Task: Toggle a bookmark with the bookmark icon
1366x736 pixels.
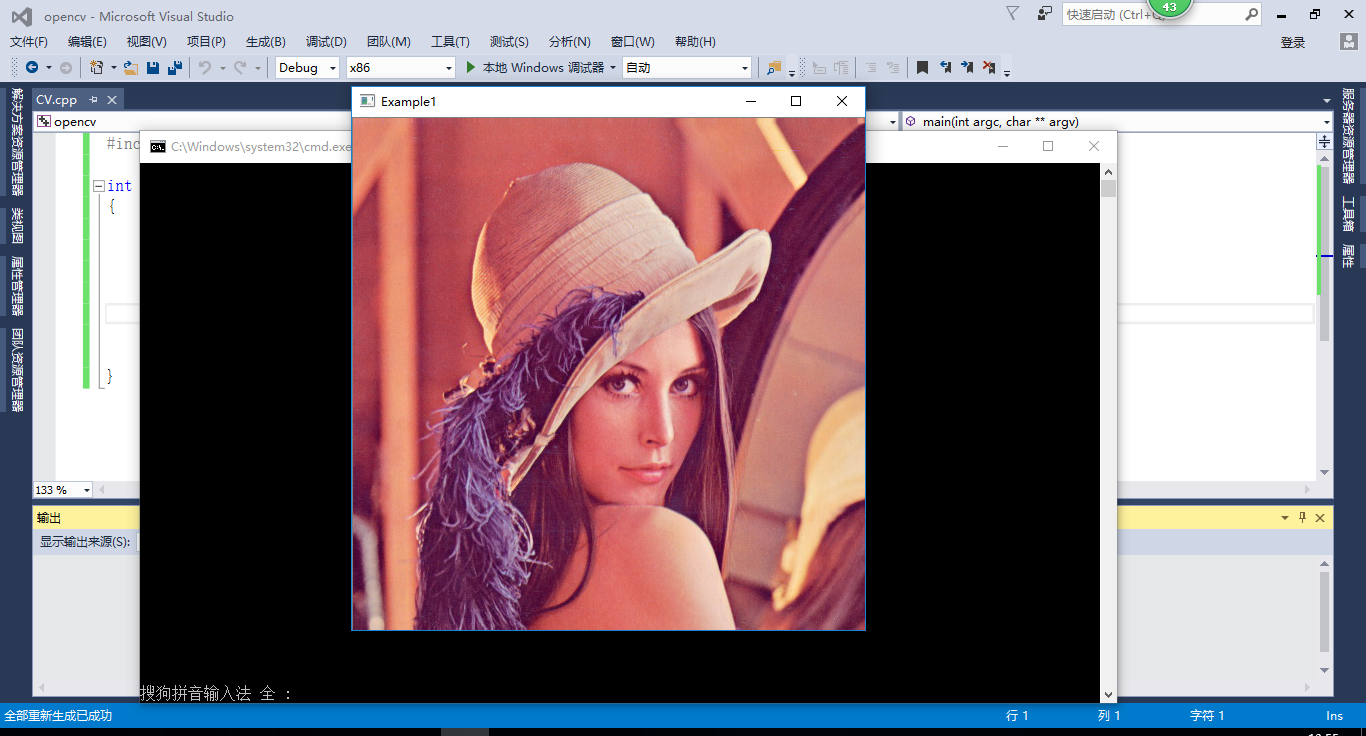Action: click(922, 67)
